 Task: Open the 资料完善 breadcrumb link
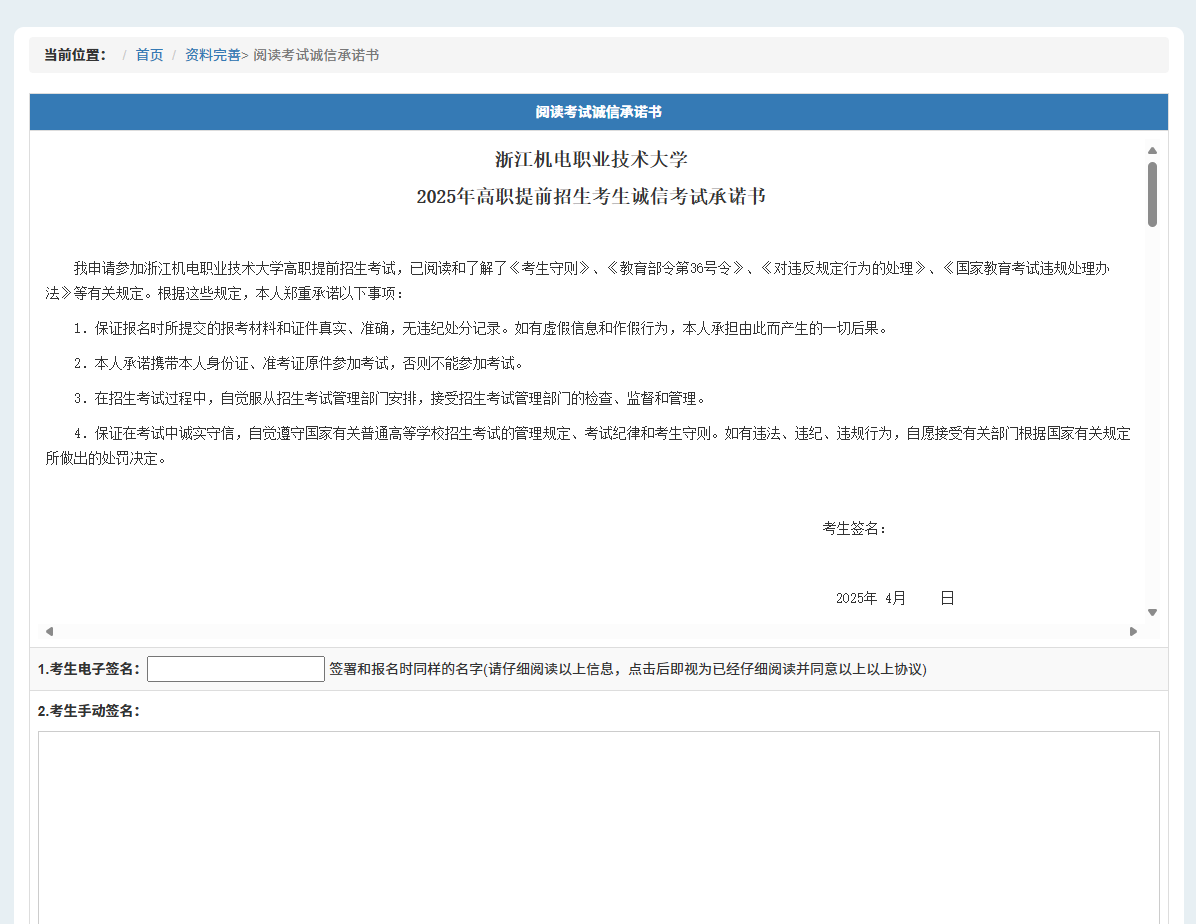click(x=212, y=55)
